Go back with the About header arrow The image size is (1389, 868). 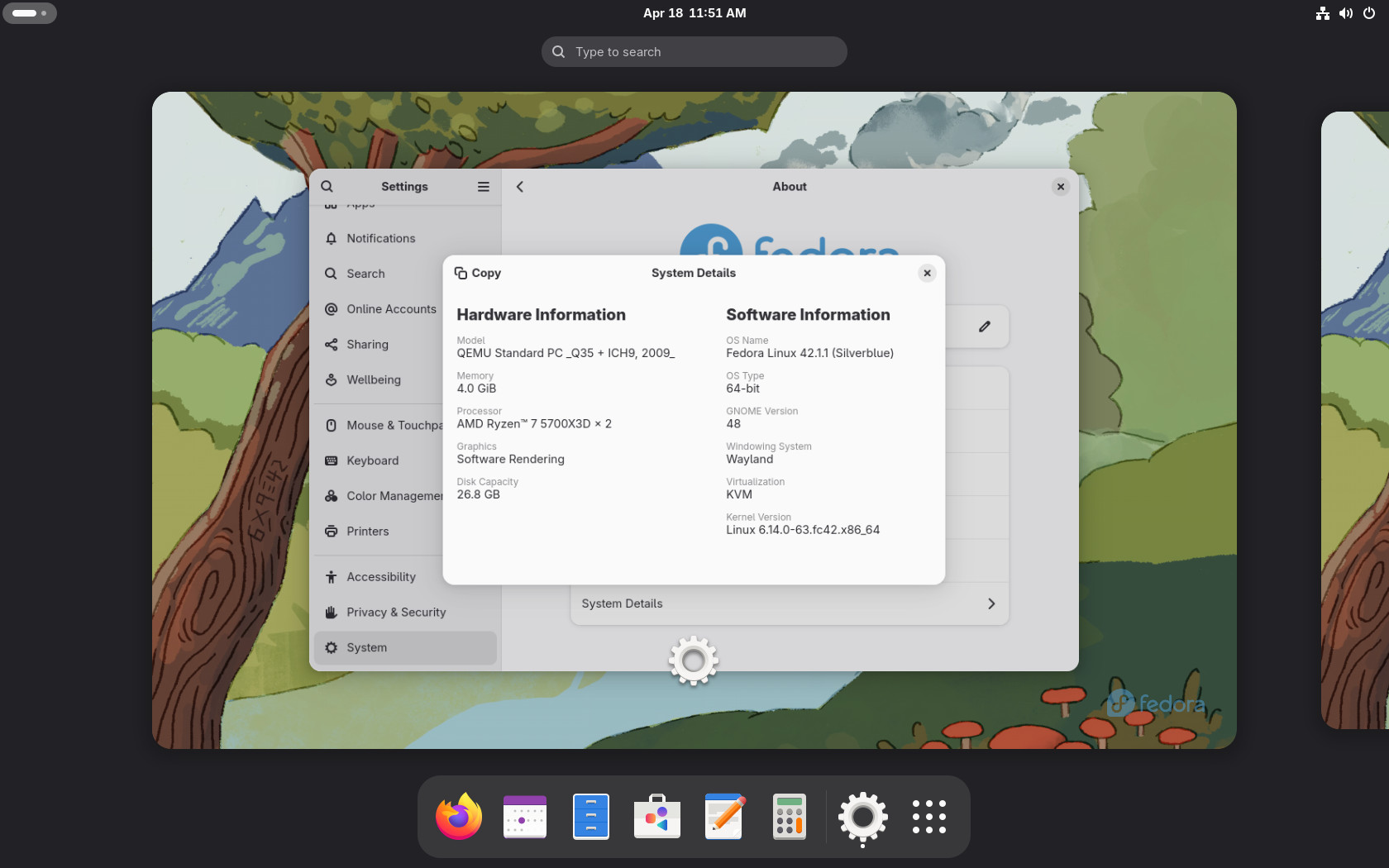[520, 187]
